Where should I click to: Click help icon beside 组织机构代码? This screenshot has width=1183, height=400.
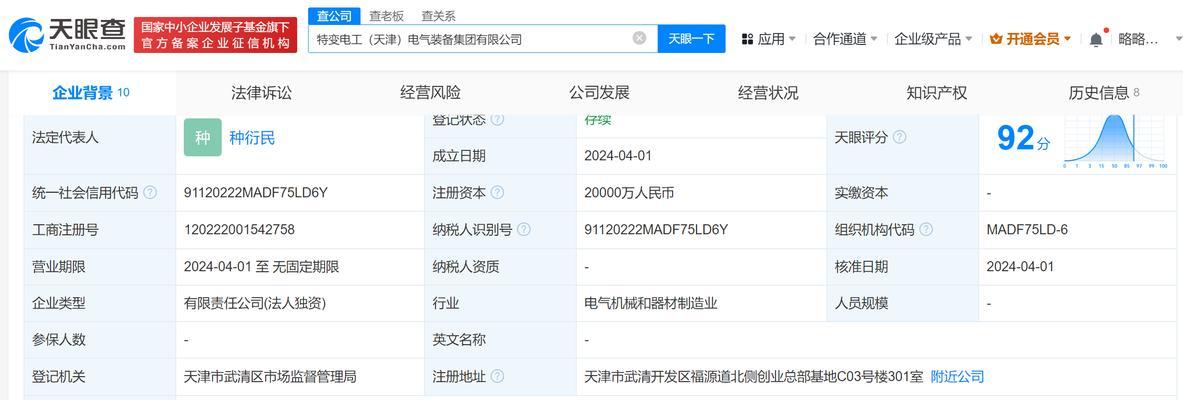coord(926,229)
